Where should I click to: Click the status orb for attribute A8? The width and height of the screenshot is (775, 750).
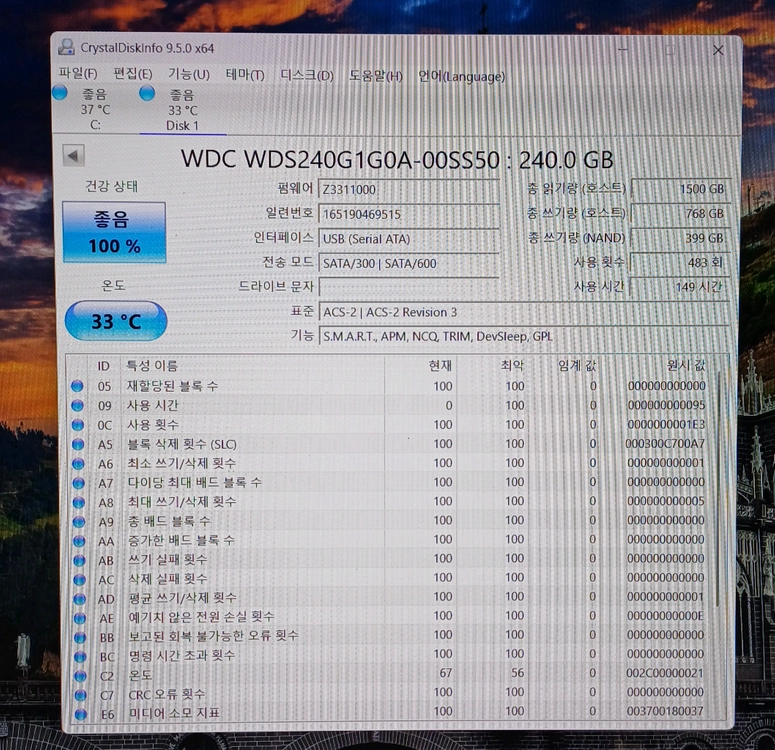[x=79, y=502]
